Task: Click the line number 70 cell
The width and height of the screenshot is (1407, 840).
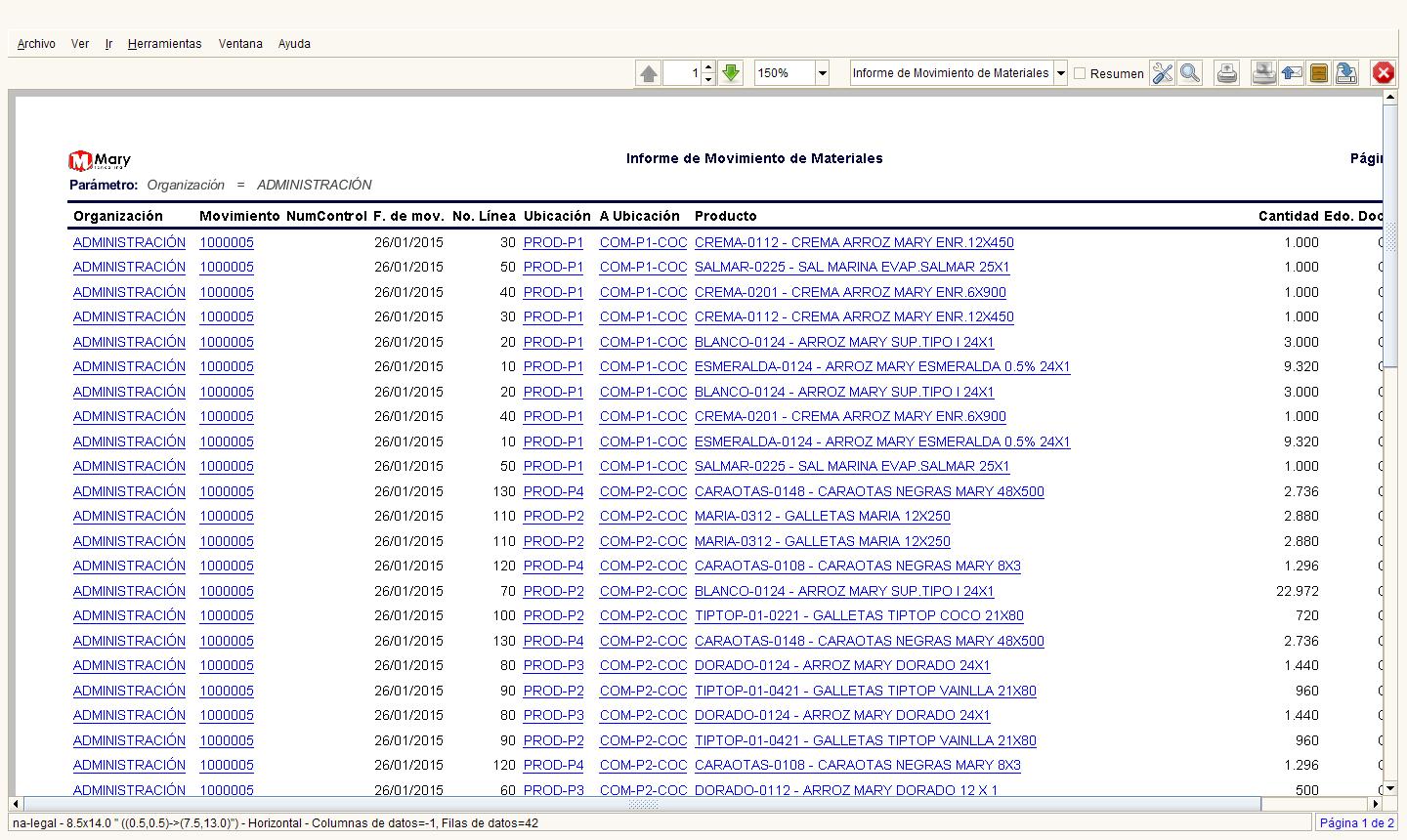Action: click(507, 591)
